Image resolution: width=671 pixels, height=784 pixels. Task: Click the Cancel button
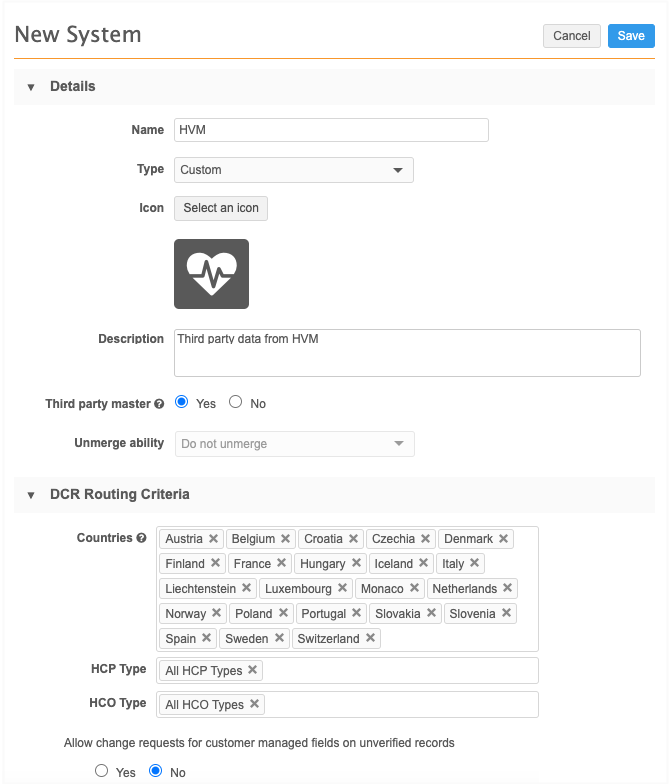pos(571,36)
